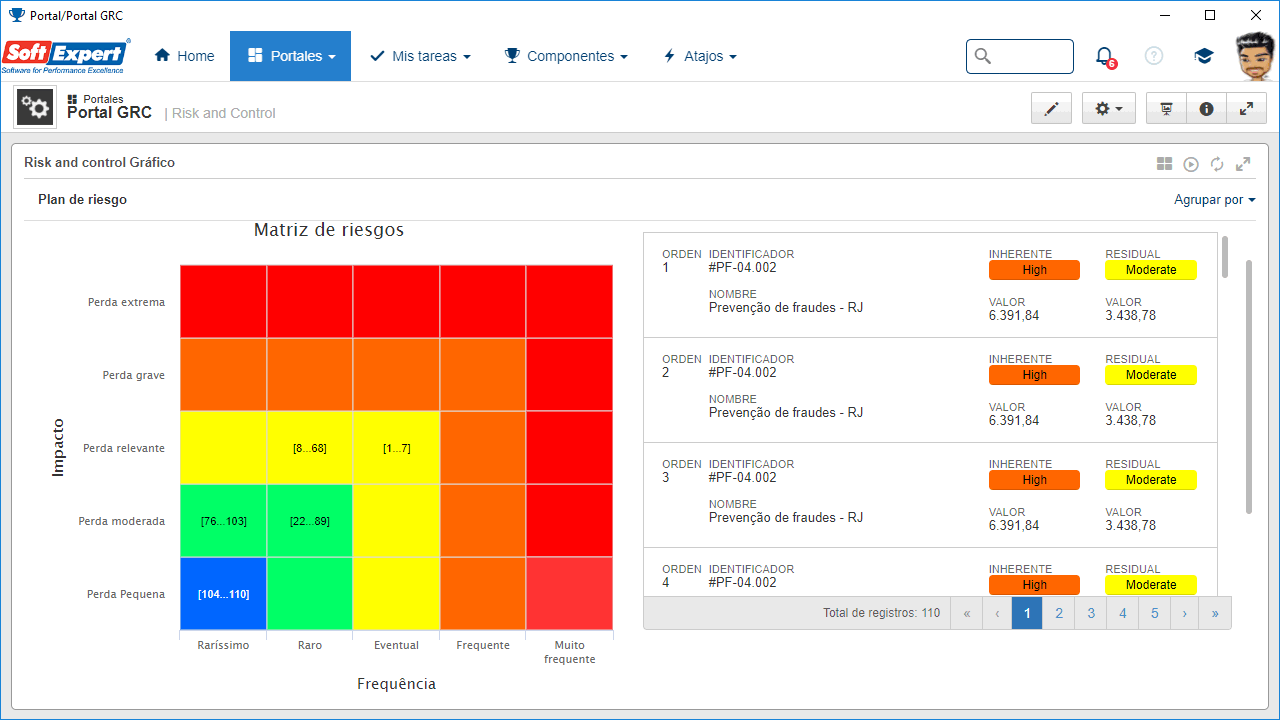The image size is (1280, 720).
Task: Click the user avatar picture
Action: point(1254,56)
